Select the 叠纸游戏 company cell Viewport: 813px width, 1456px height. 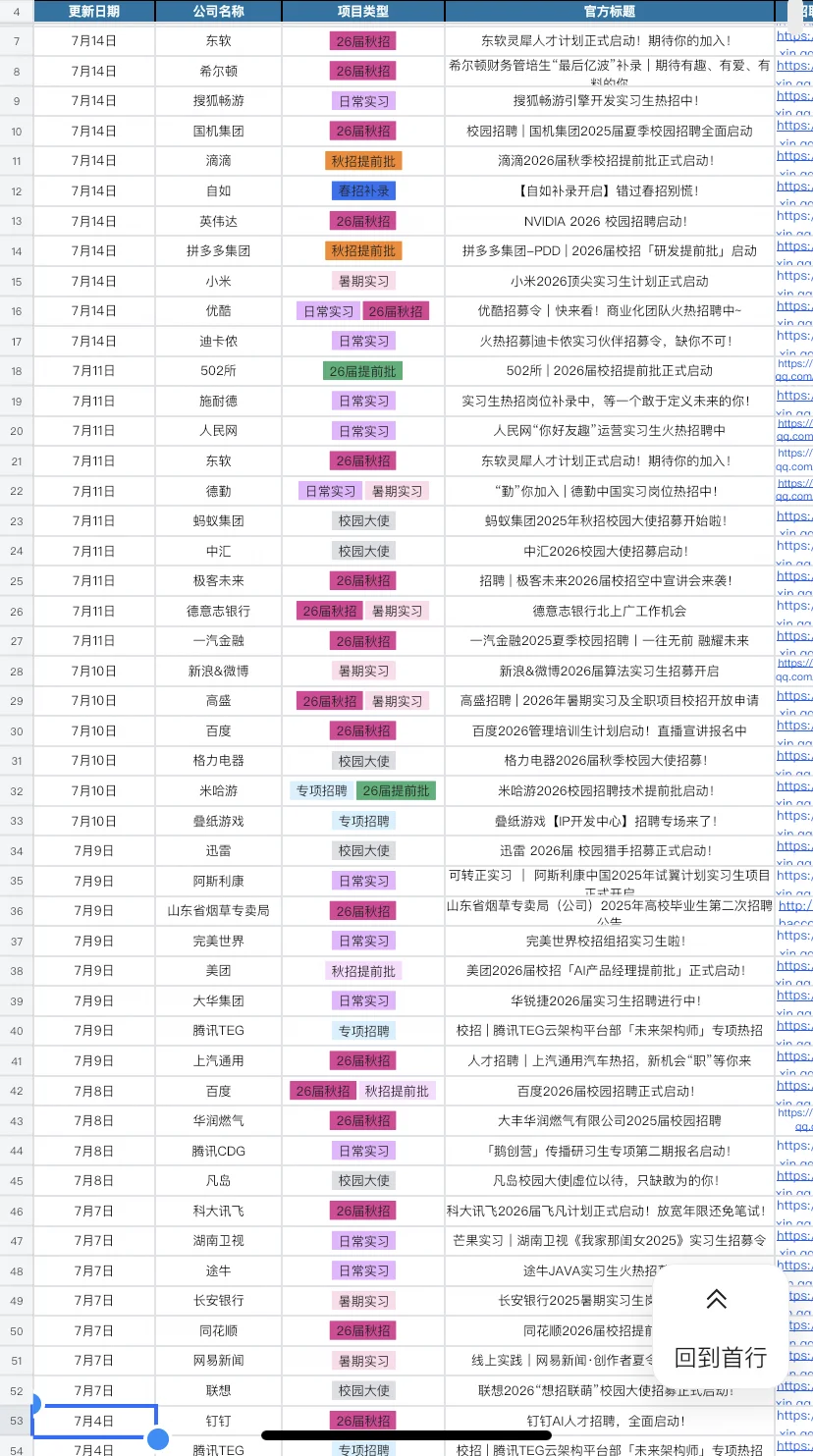click(219, 821)
